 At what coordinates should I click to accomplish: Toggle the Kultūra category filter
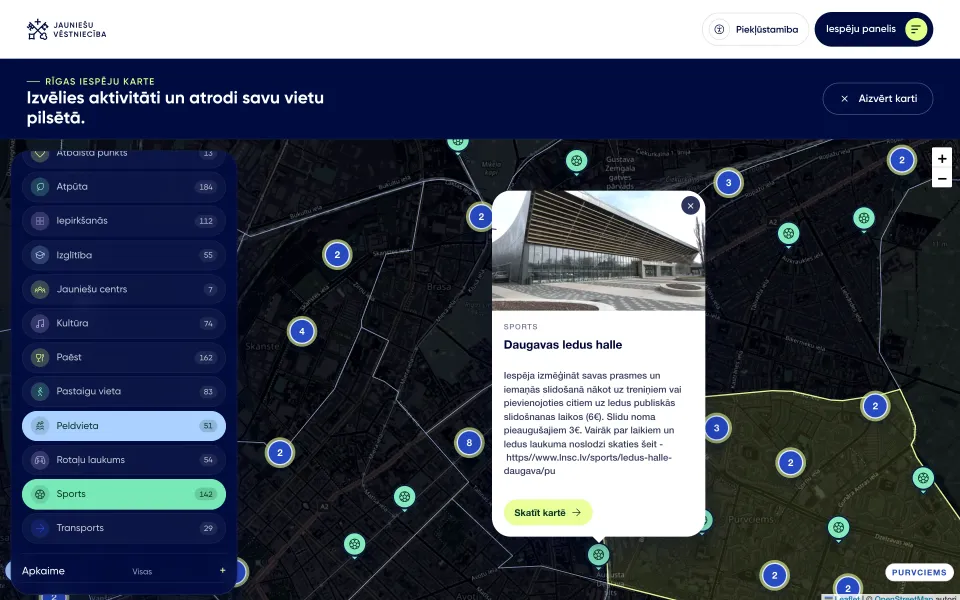(x=124, y=323)
